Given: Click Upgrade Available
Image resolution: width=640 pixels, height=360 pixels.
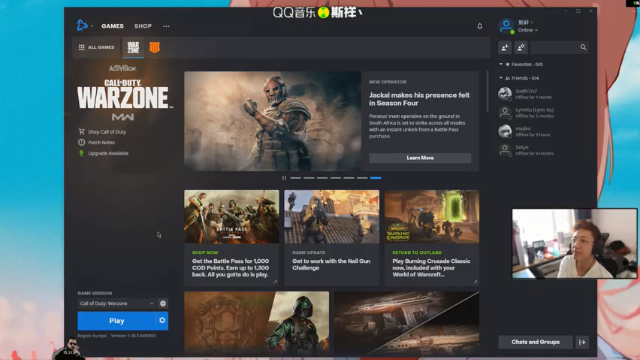Looking at the screenshot, I should 103,153.
